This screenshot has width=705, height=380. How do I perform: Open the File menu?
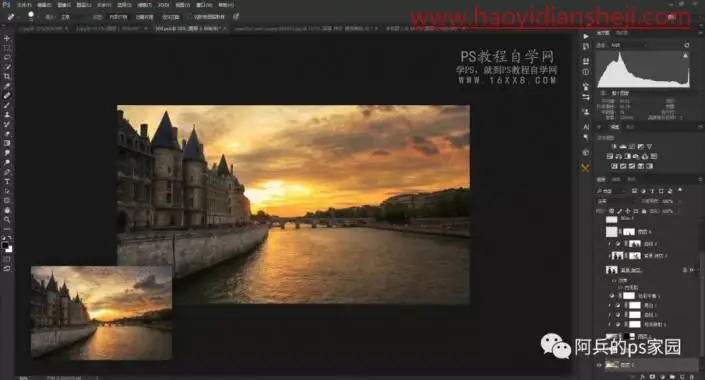pyautogui.click(x=24, y=5)
